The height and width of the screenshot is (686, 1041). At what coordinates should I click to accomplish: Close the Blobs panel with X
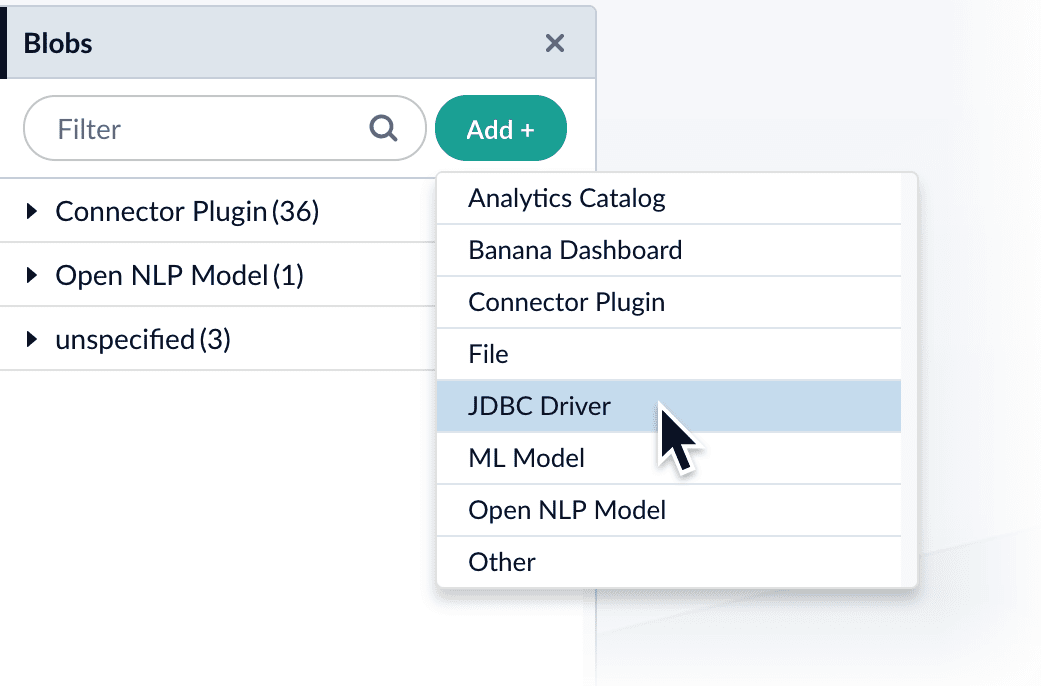(x=554, y=43)
